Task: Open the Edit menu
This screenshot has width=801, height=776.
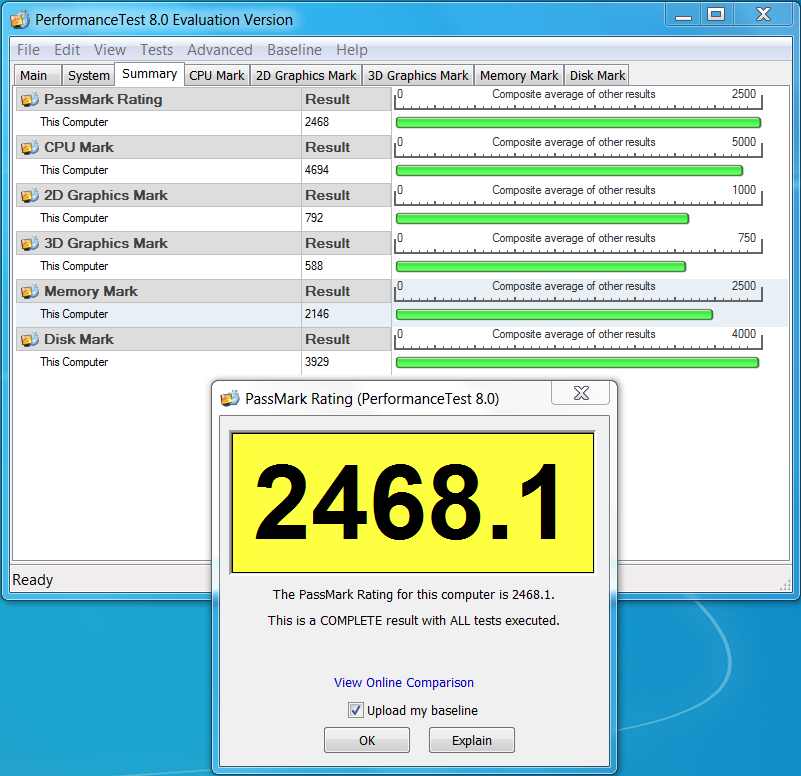Action: [x=67, y=50]
